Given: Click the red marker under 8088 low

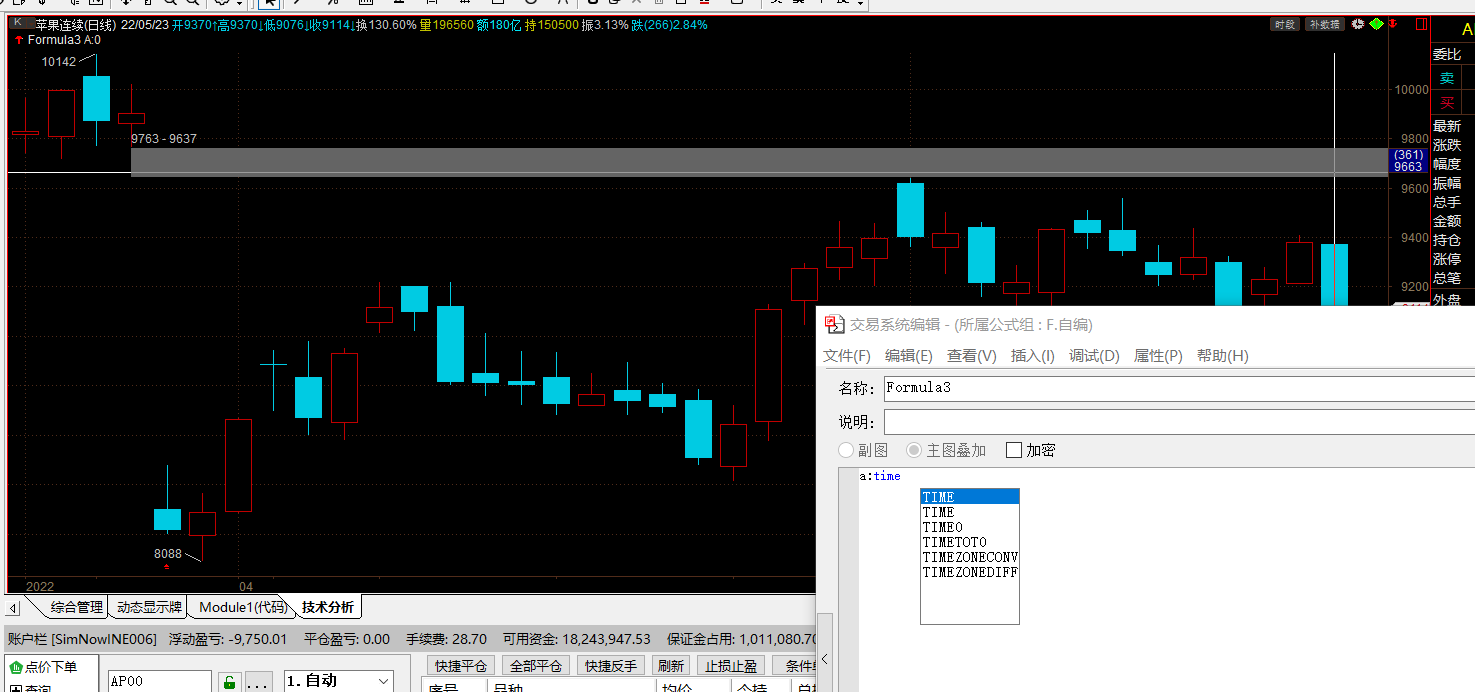Looking at the screenshot, I should click(167, 567).
